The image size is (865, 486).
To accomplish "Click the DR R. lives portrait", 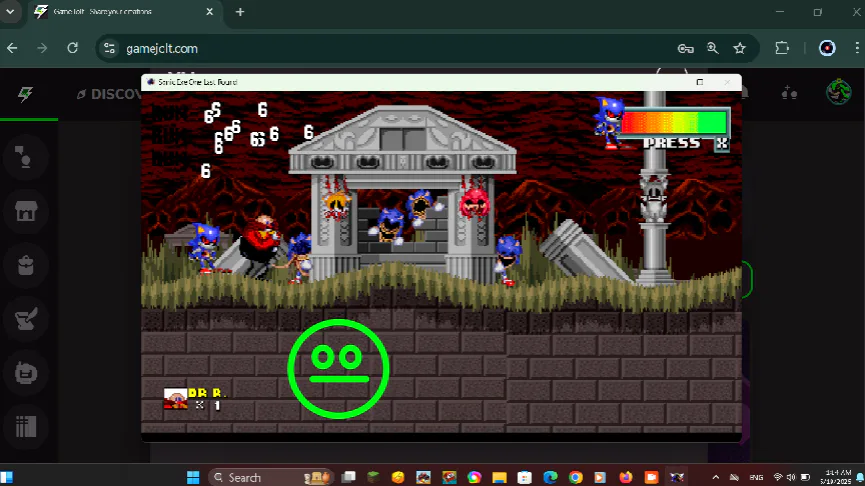I will (x=175, y=398).
